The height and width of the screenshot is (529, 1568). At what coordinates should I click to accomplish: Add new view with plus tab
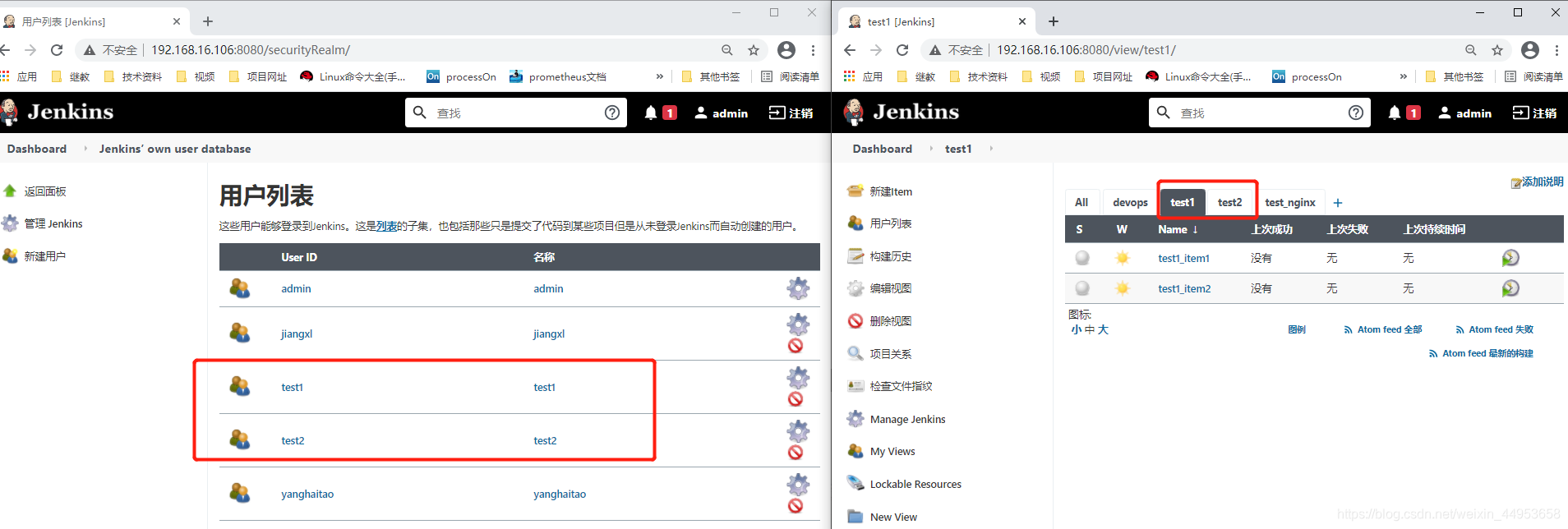click(x=1338, y=203)
